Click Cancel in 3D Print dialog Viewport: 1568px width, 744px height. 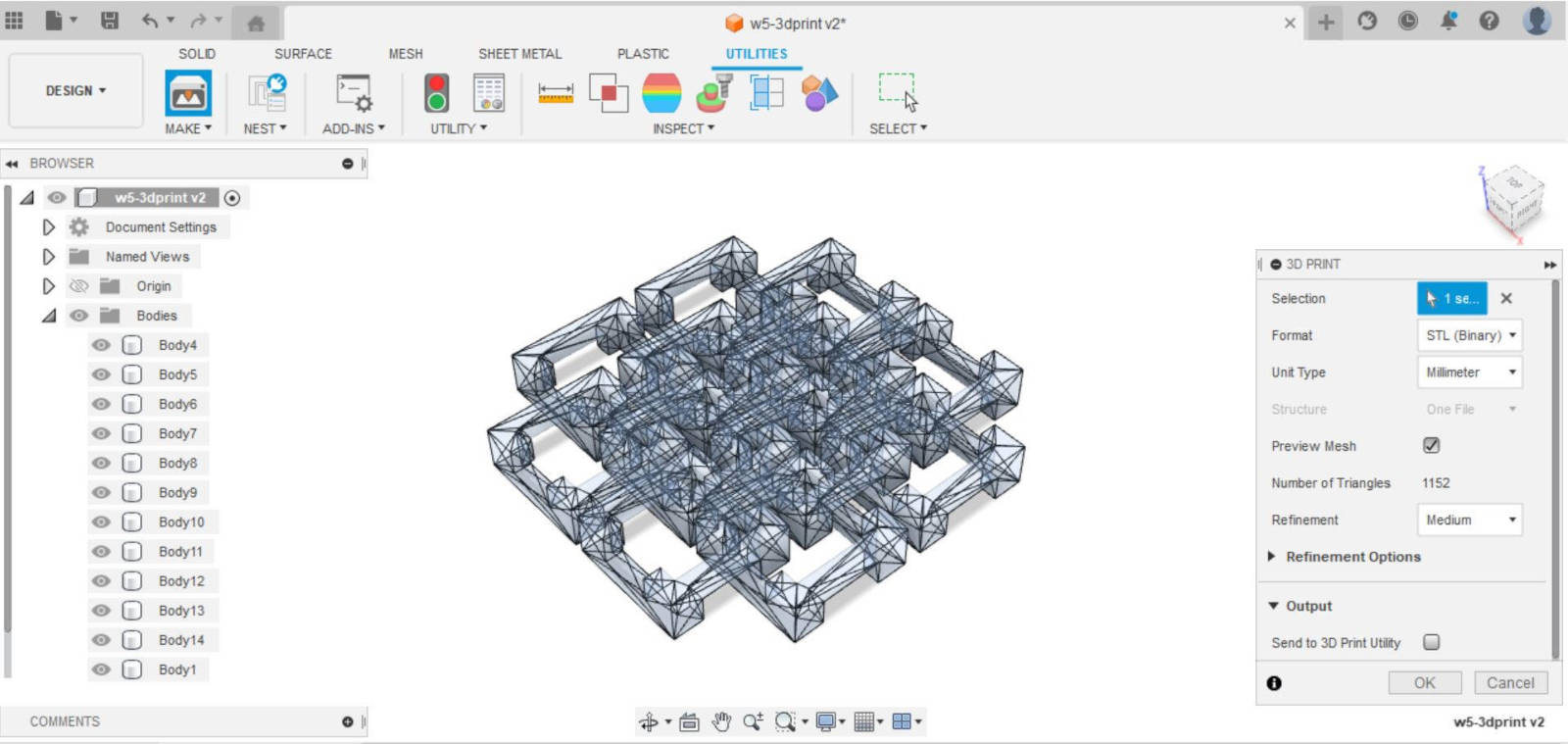click(1510, 683)
